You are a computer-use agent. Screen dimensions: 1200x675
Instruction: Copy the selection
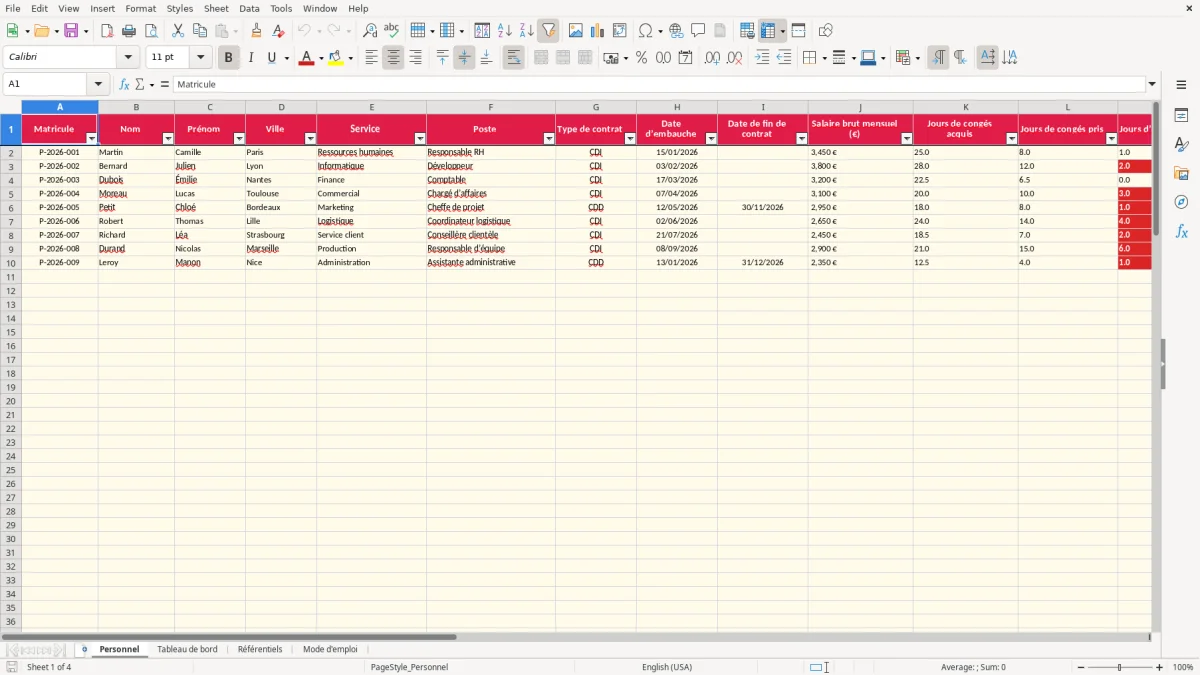(x=200, y=31)
